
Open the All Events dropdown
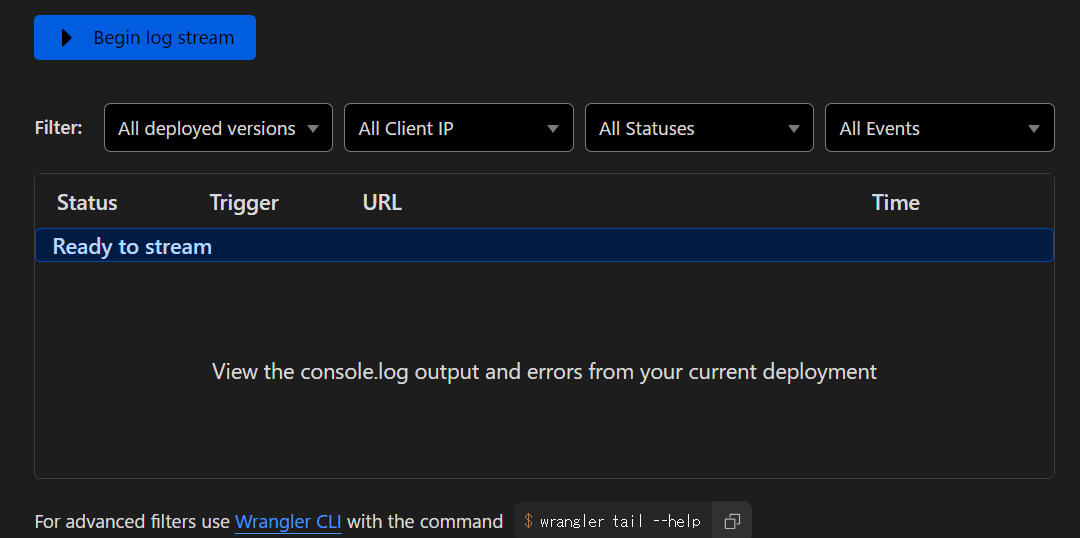939,127
